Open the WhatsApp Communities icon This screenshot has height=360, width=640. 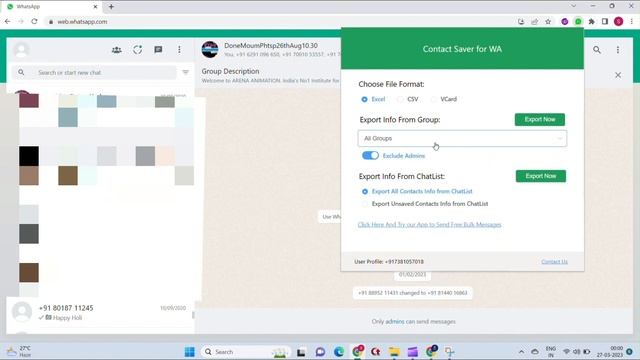point(116,50)
